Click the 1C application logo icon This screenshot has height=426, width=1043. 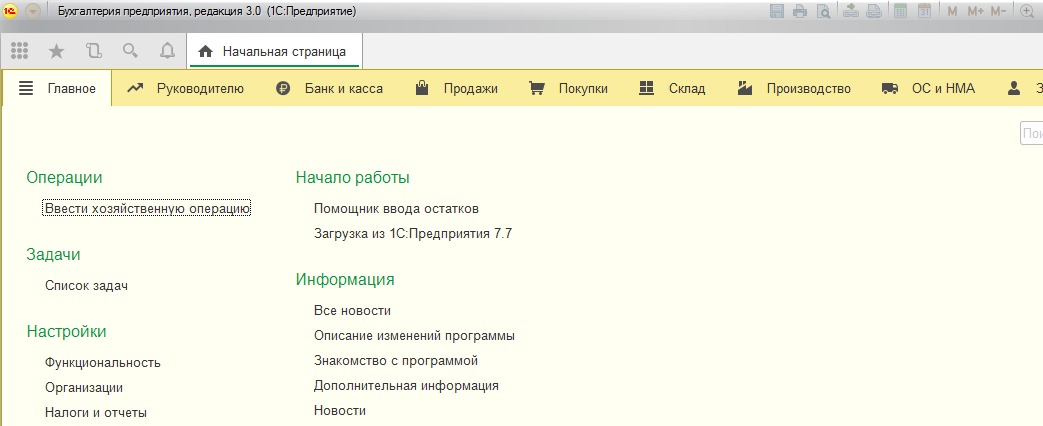(11, 11)
